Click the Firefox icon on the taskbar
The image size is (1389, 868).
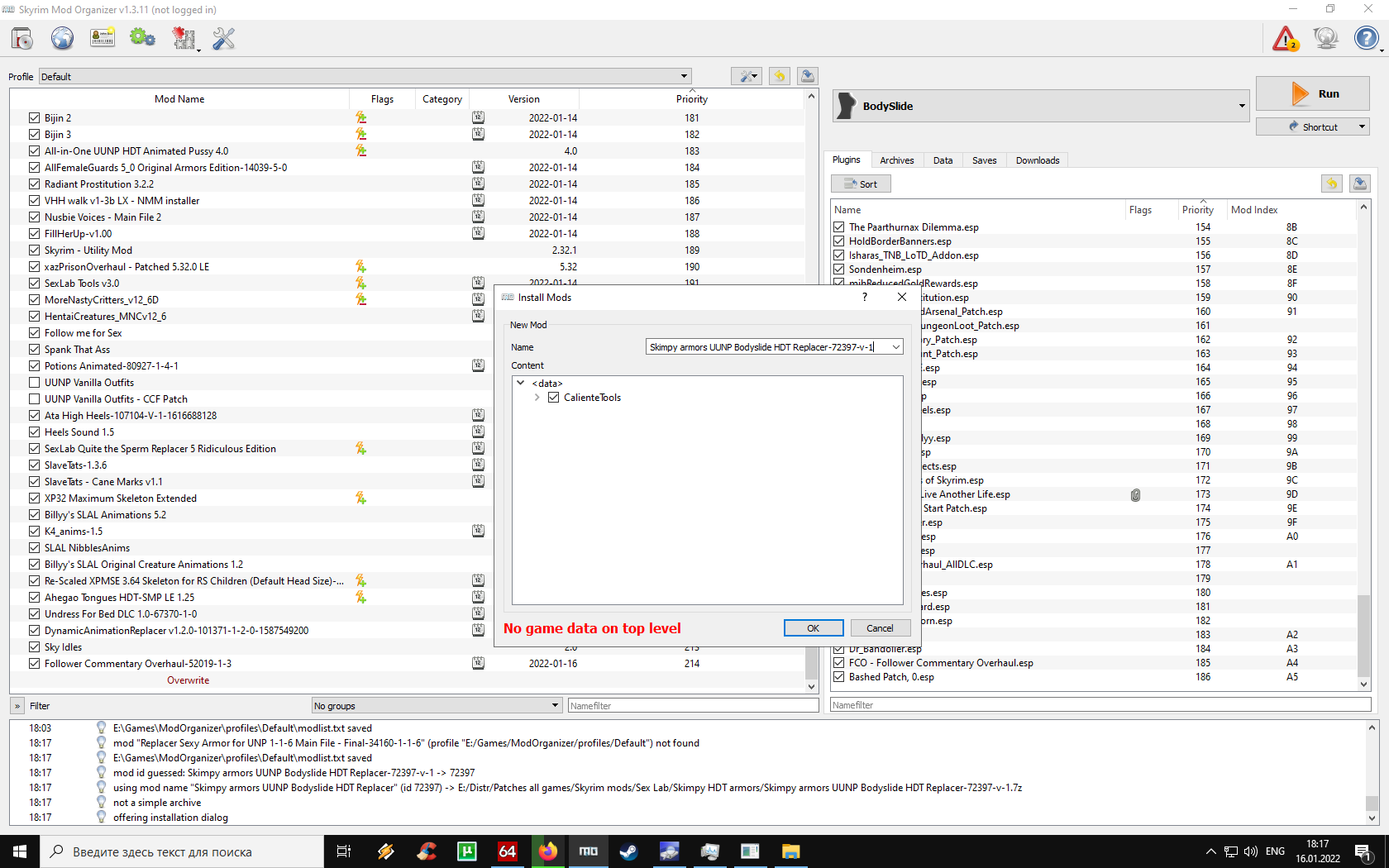coord(548,851)
